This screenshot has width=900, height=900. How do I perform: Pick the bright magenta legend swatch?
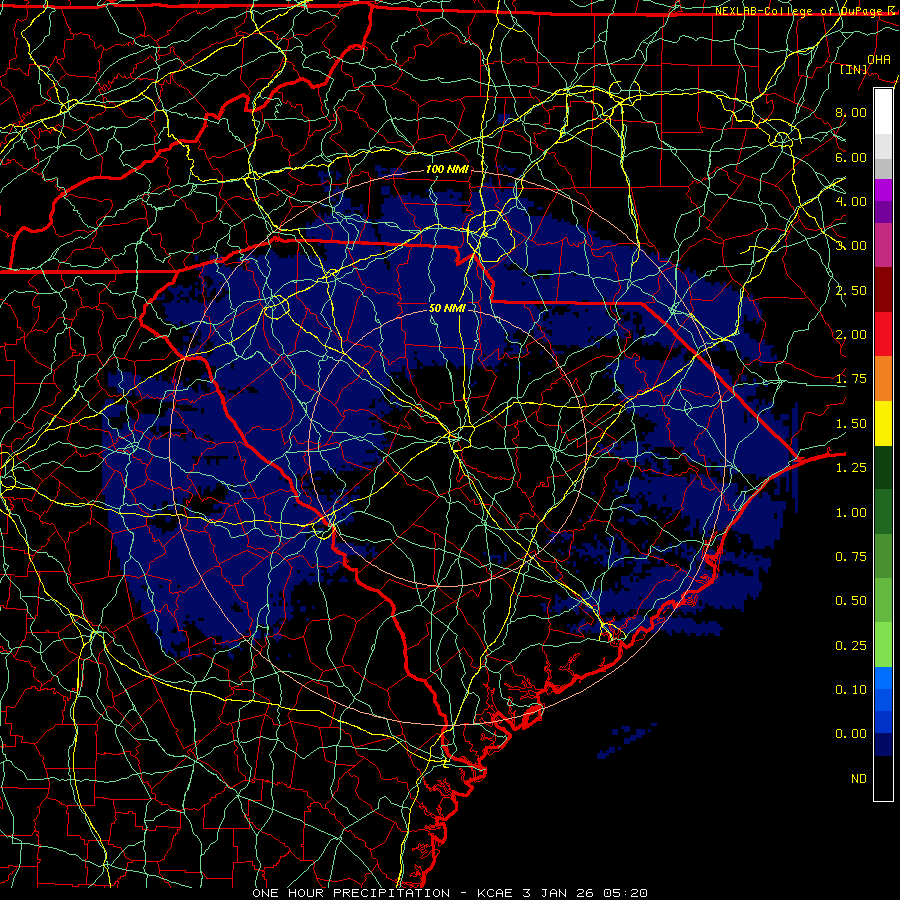[x=883, y=190]
